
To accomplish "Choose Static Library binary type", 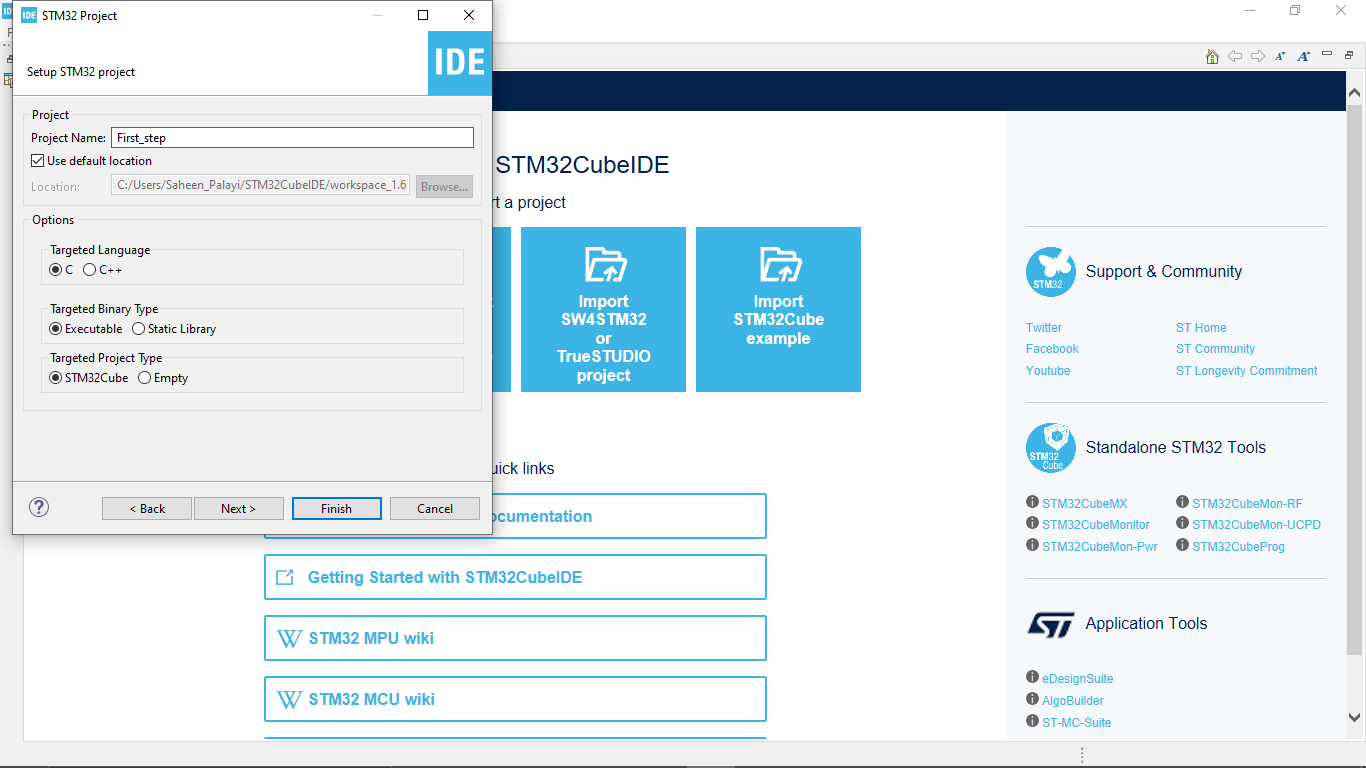I will 139,328.
